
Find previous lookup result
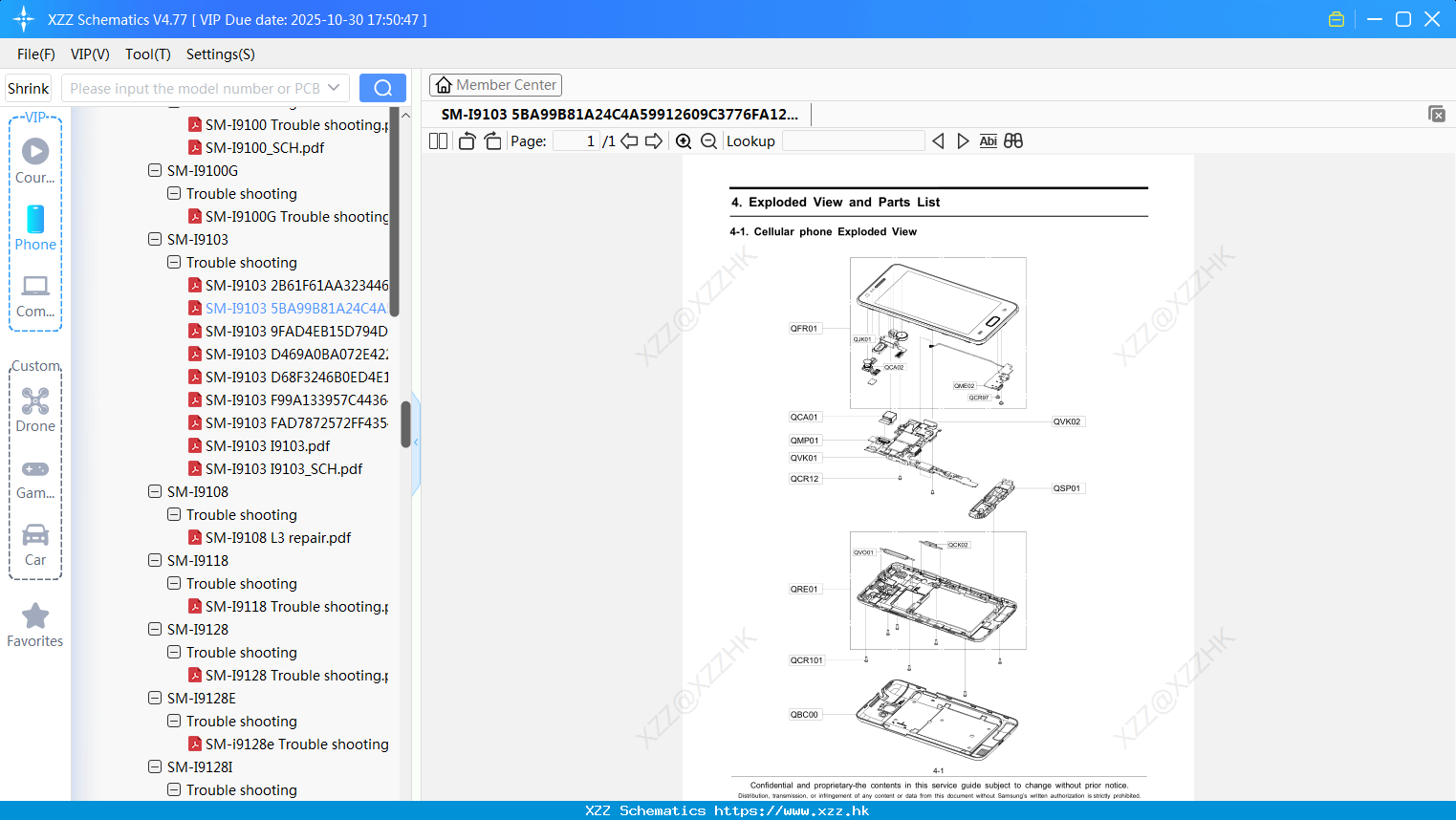pyautogui.click(x=938, y=140)
